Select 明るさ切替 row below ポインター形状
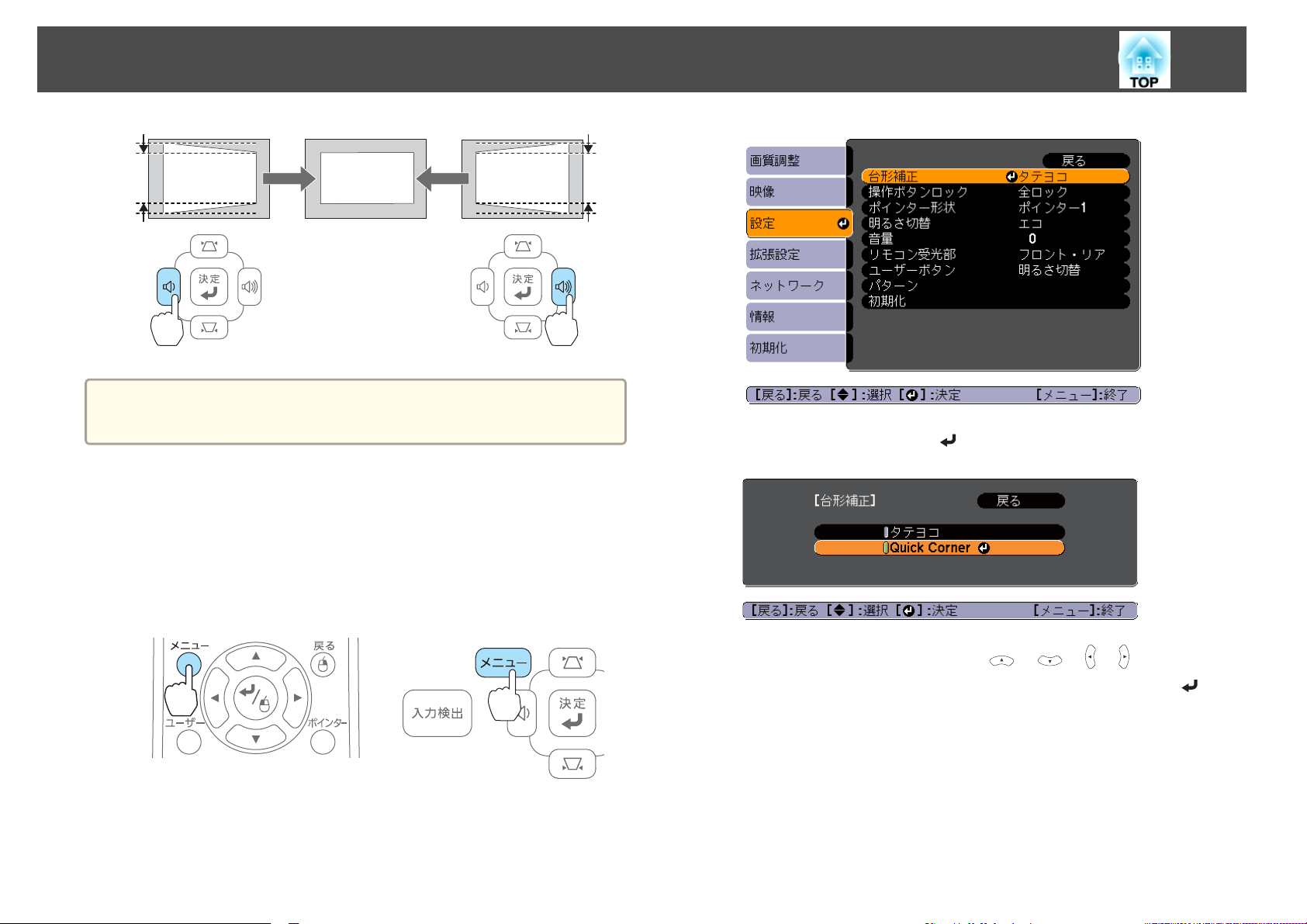Image resolution: width=1307 pixels, height=924 pixels. (x=995, y=223)
